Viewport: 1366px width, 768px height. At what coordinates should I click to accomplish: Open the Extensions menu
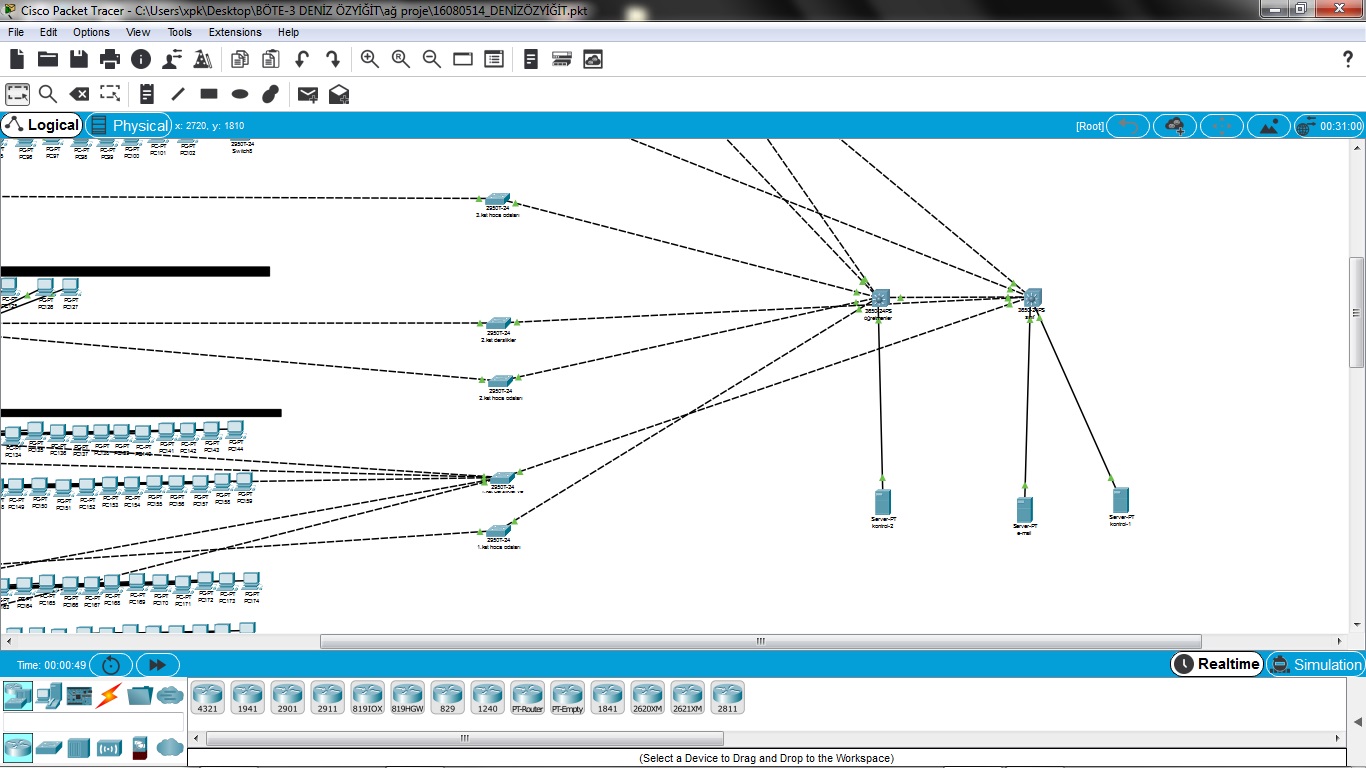click(x=234, y=32)
